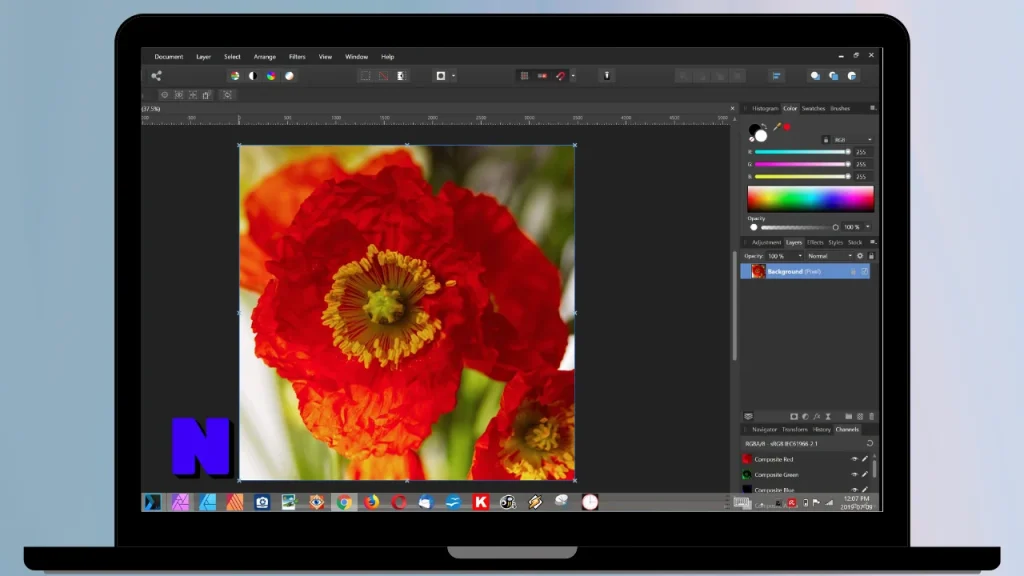Click the color picker eyedropper icon

pos(776,127)
